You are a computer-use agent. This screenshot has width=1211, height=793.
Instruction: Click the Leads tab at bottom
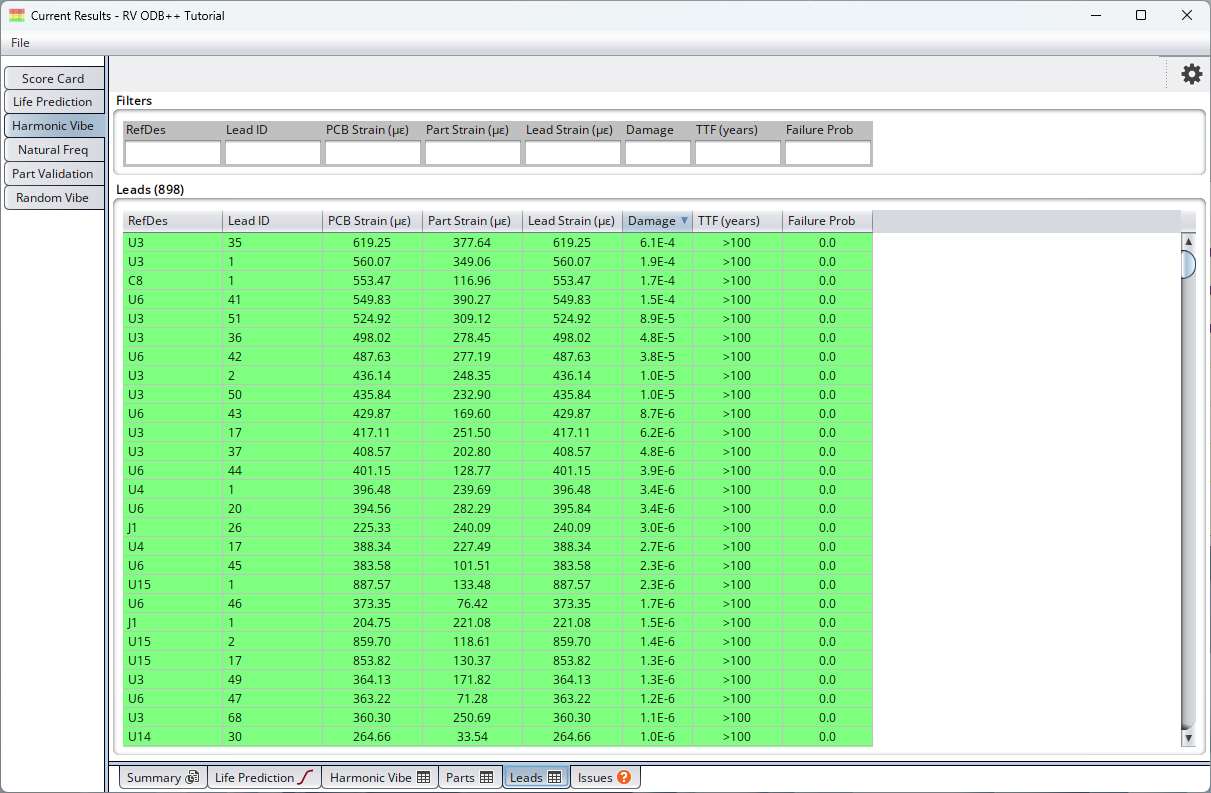[535, 777]
